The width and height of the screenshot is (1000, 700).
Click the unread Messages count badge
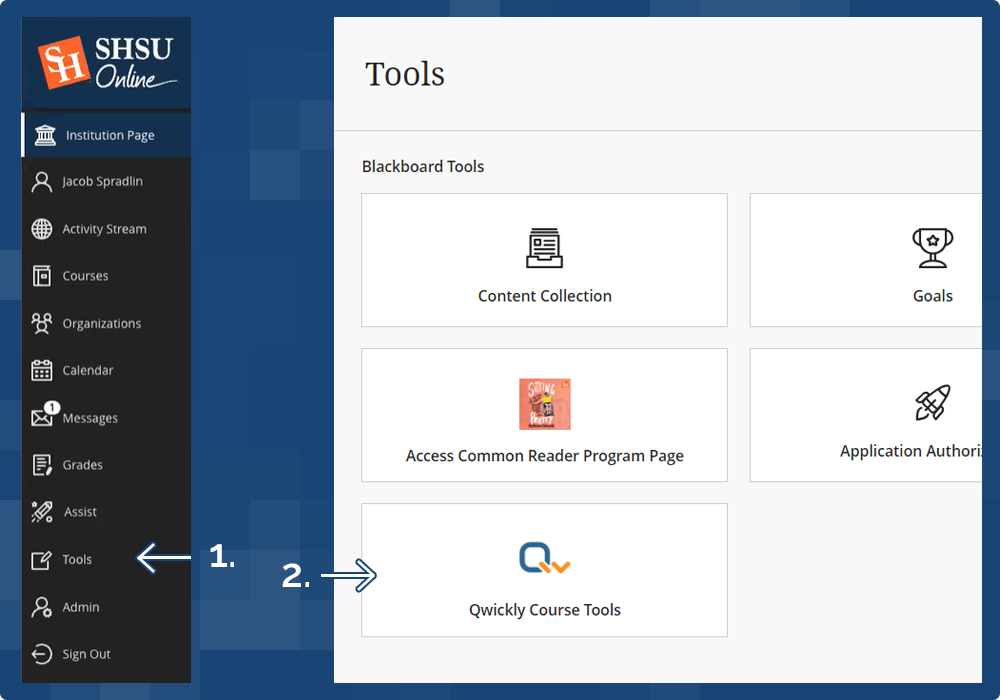[x=52, y=407]
